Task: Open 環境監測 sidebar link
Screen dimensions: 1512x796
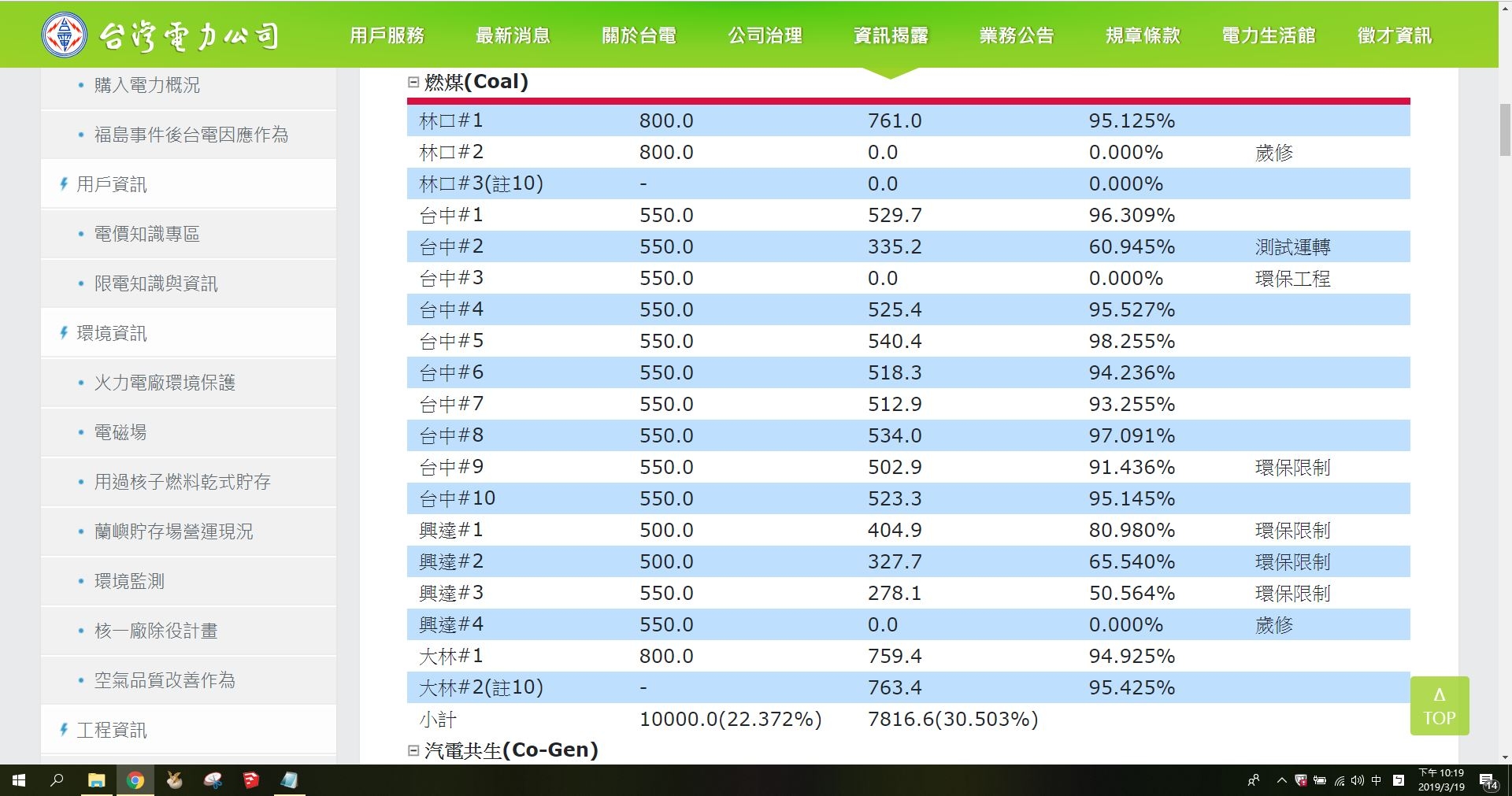Action: pos(129,581)
